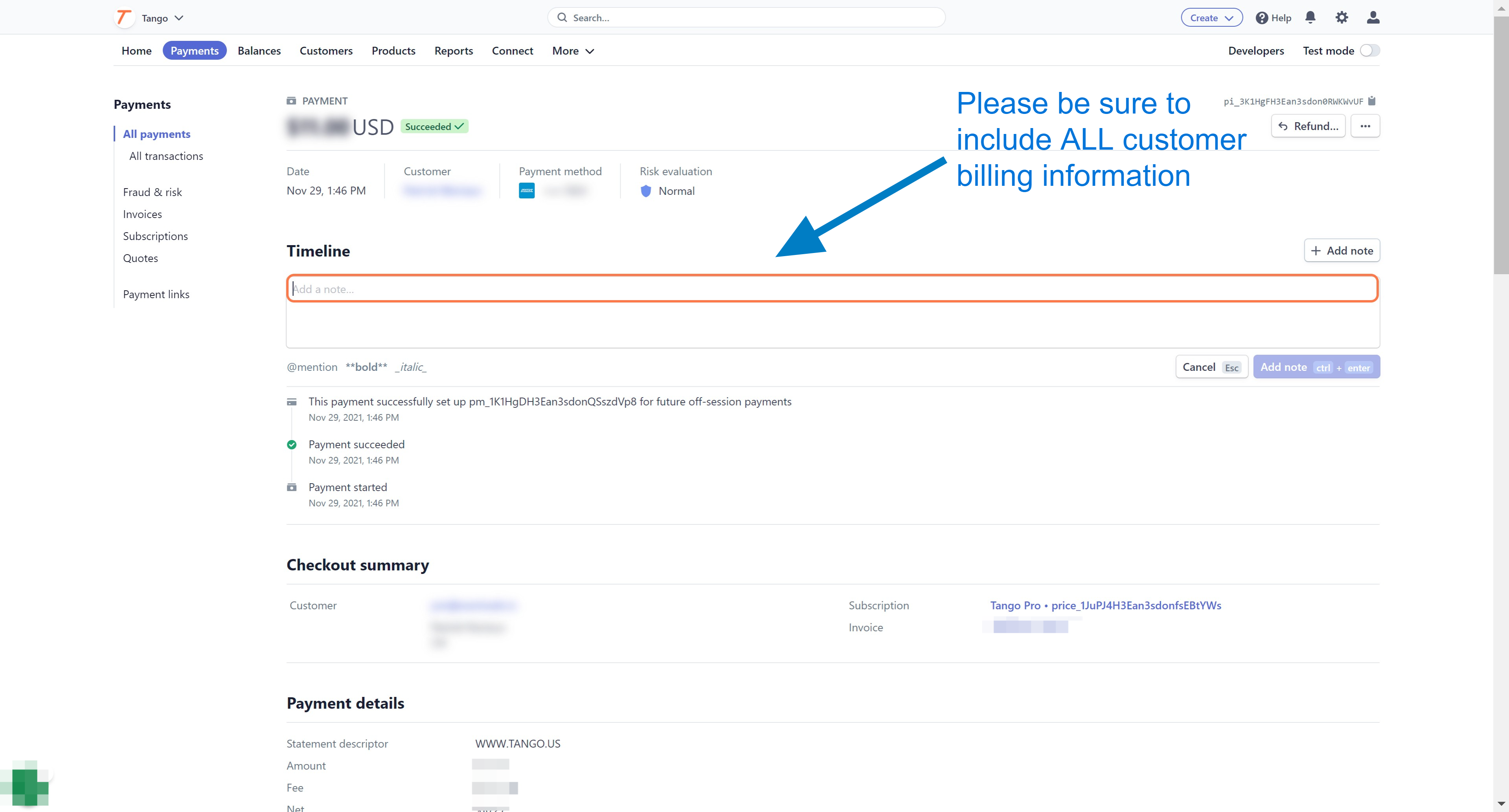Open the Connect tab
Image resolution: width=1509 pixels, height=812 pixels.
click(513, 51)
